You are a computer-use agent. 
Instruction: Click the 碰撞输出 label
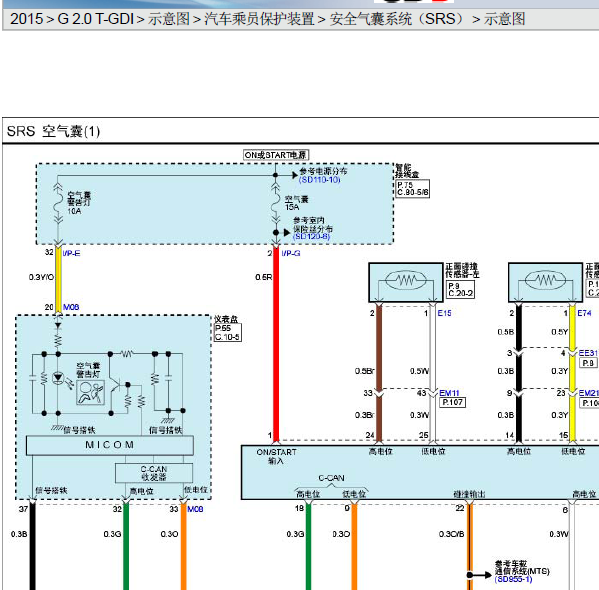(x=469, y=494)
